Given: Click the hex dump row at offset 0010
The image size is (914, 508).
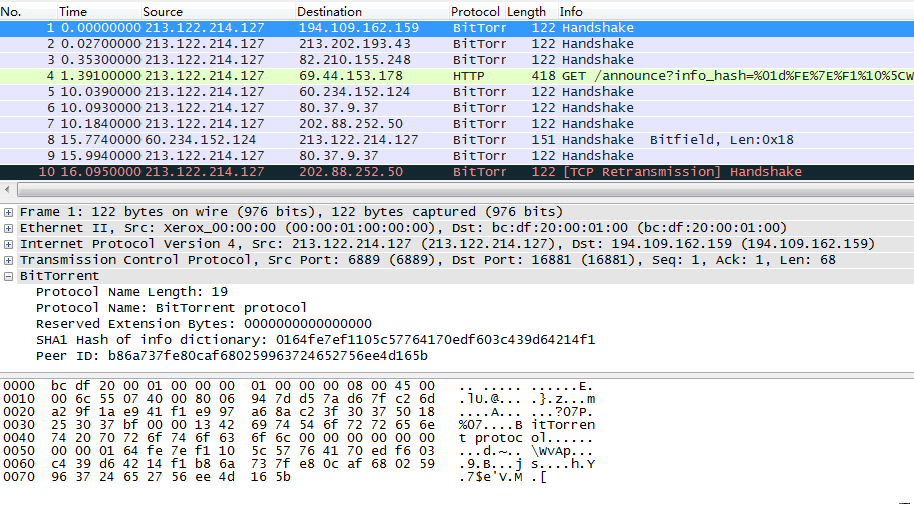Looking at the screenshot, I should [x=299, y=399].
